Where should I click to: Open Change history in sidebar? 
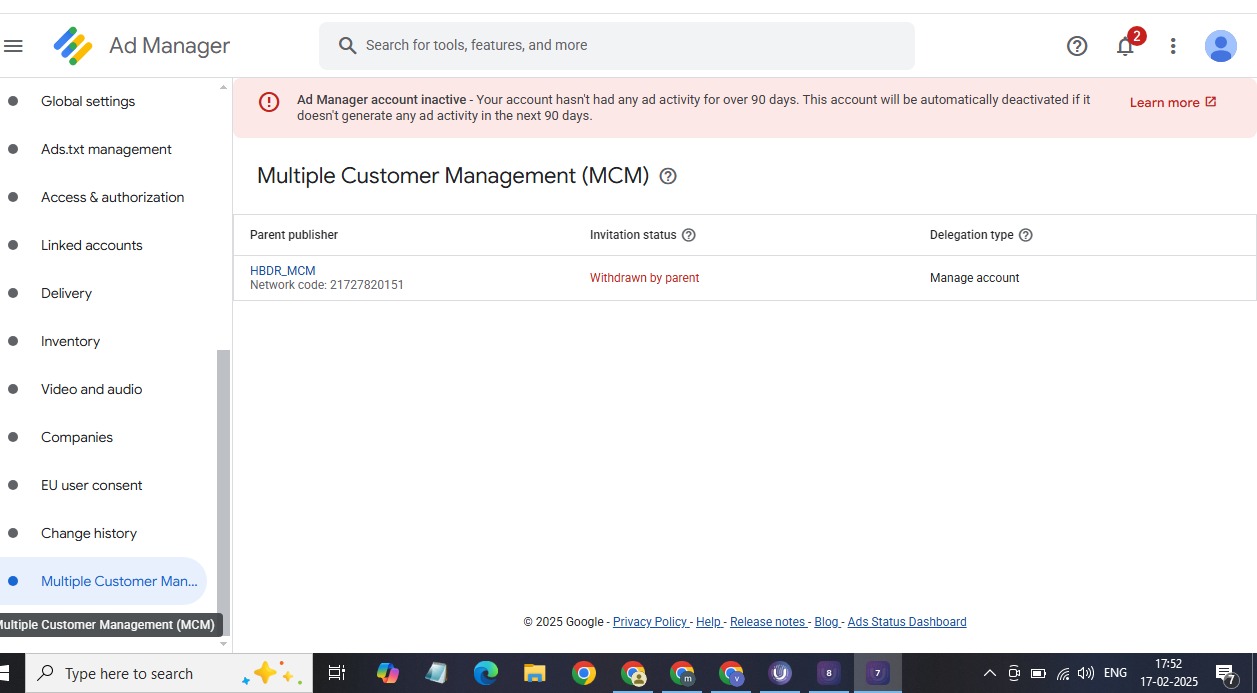pyautogui.click(x=89, y=533)
